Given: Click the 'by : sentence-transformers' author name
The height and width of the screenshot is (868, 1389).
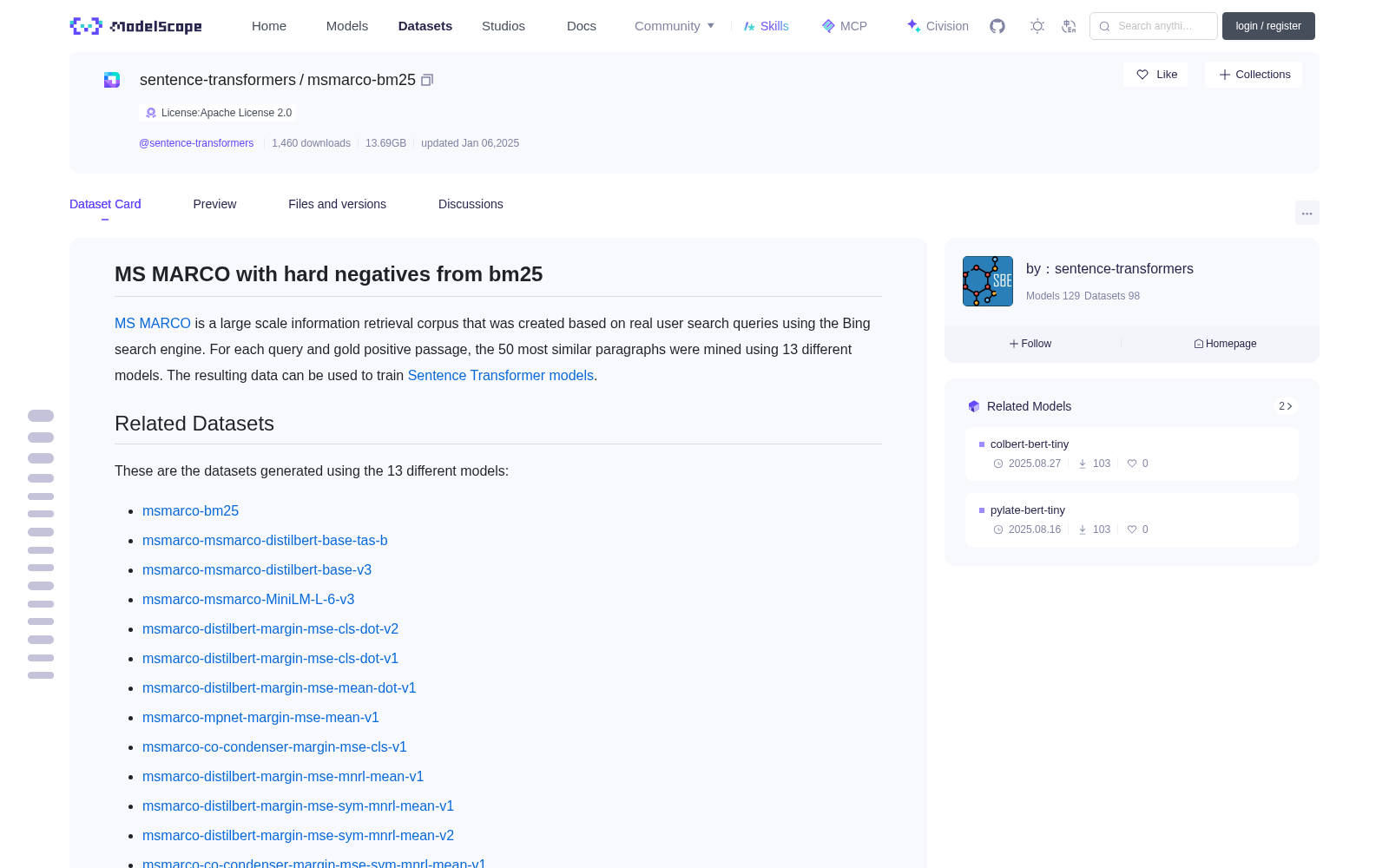Looking at the screenshot, I should tap(1109, 269).
